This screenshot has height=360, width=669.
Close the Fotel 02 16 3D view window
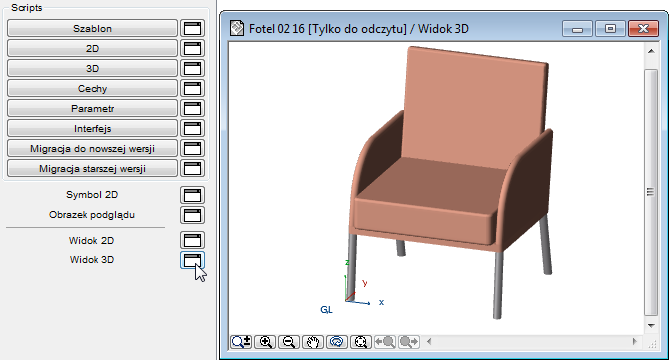click(x=643, y=29)
